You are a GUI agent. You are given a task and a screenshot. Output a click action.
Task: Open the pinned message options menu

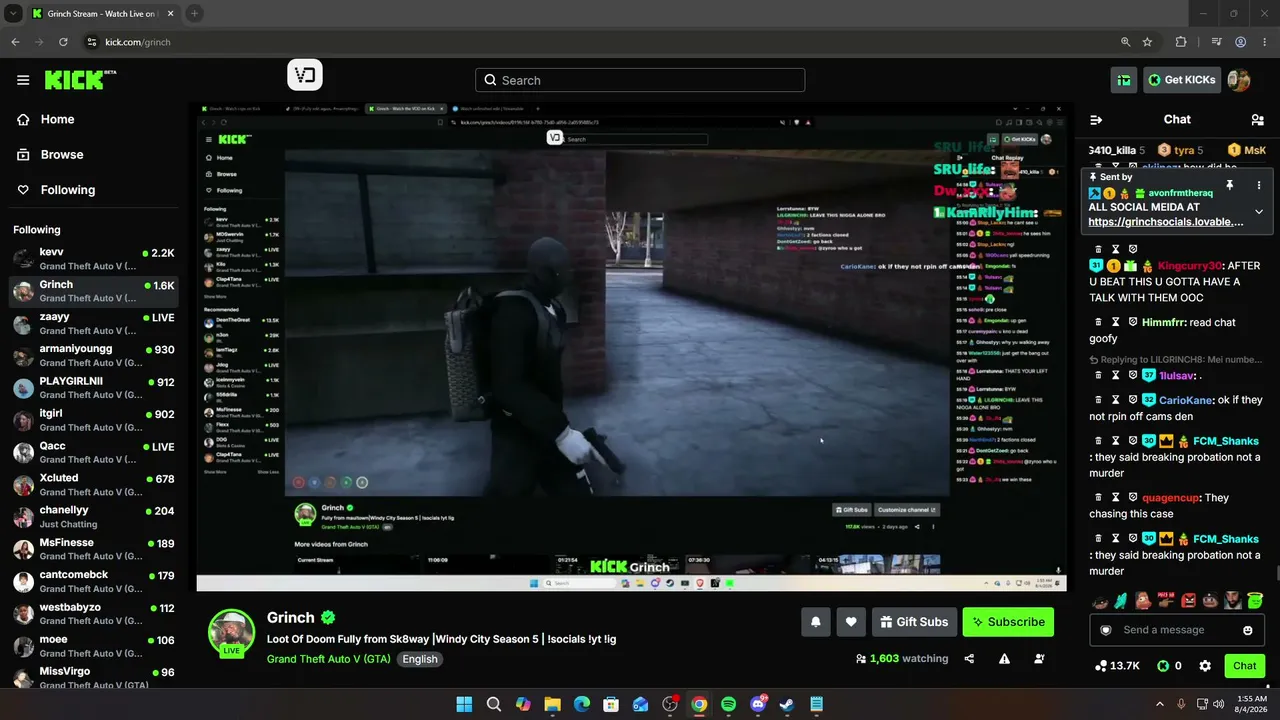coord(1259,185)
